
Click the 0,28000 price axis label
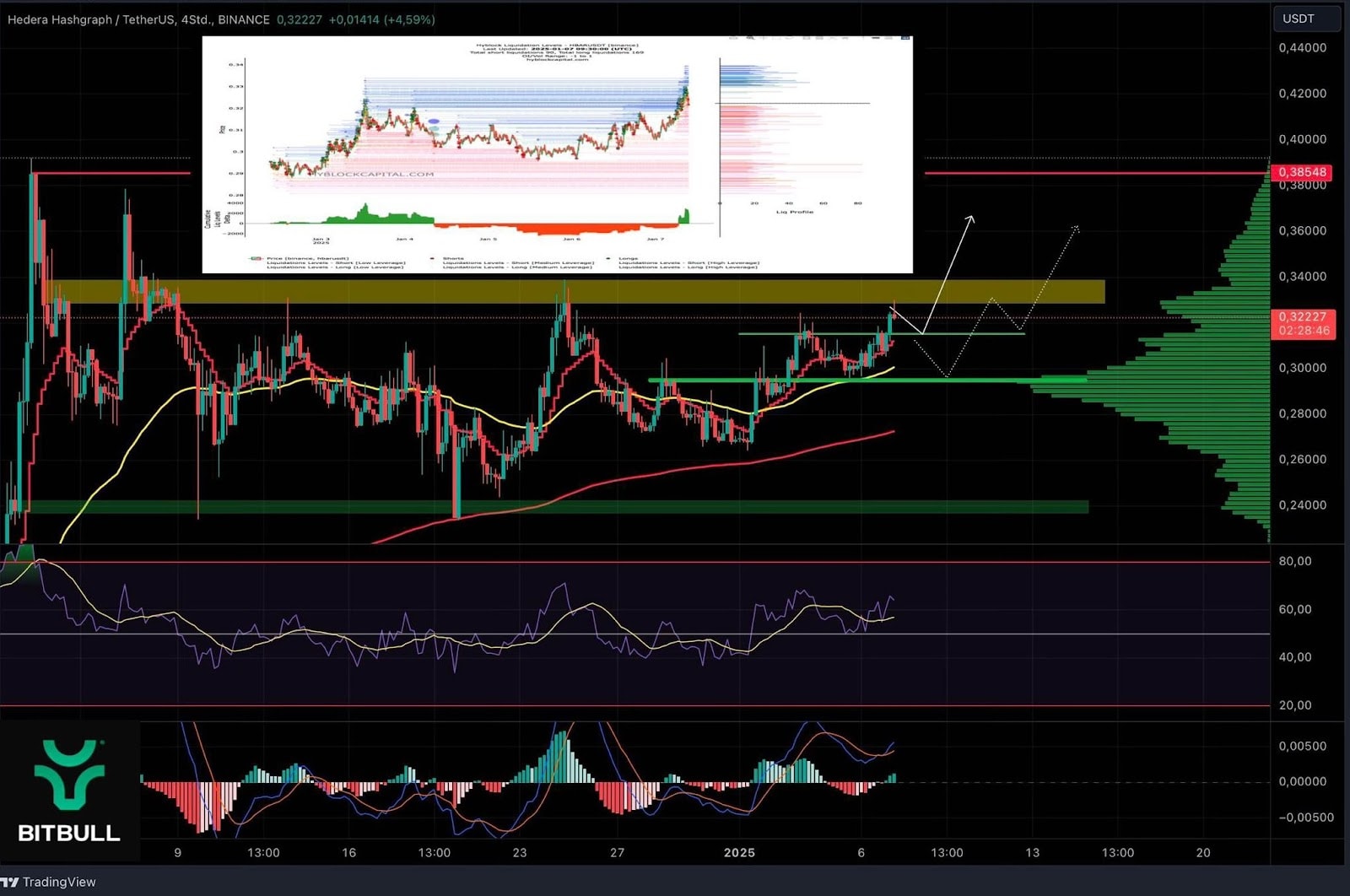pyautogui.click(x=1303, y=413)
